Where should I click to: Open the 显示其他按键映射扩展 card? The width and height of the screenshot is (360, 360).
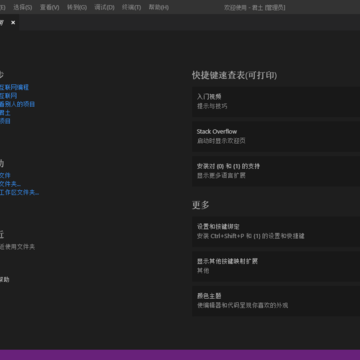coord(276,266)
